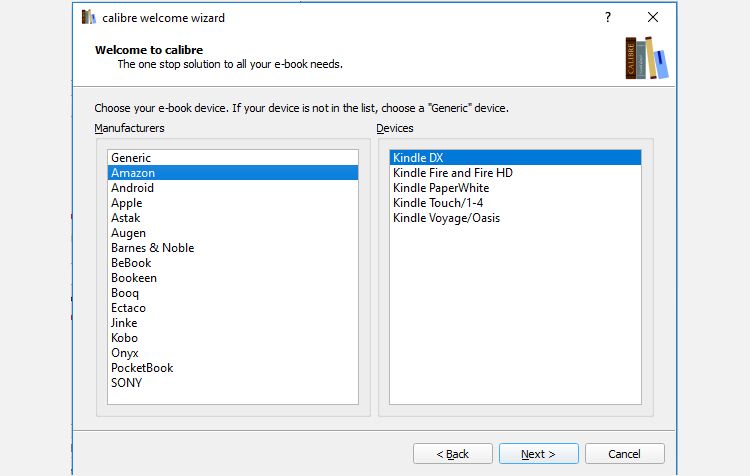Viewport: 750px width, 476px height.
Task: Choose Android in Manufacturers list
Action: [x=233, y=188]
